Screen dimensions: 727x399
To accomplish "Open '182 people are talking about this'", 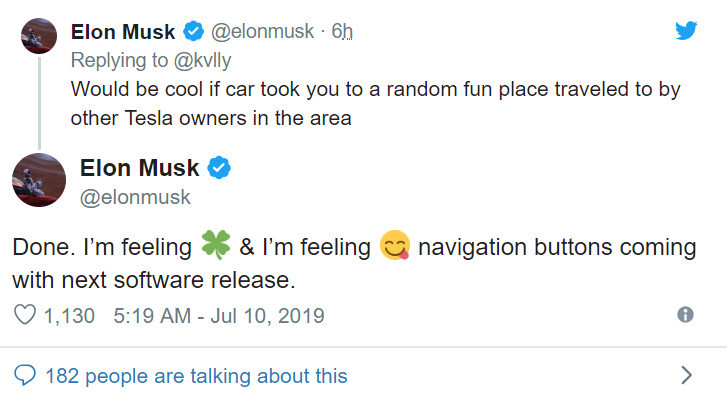I will [x=196, y=375].
